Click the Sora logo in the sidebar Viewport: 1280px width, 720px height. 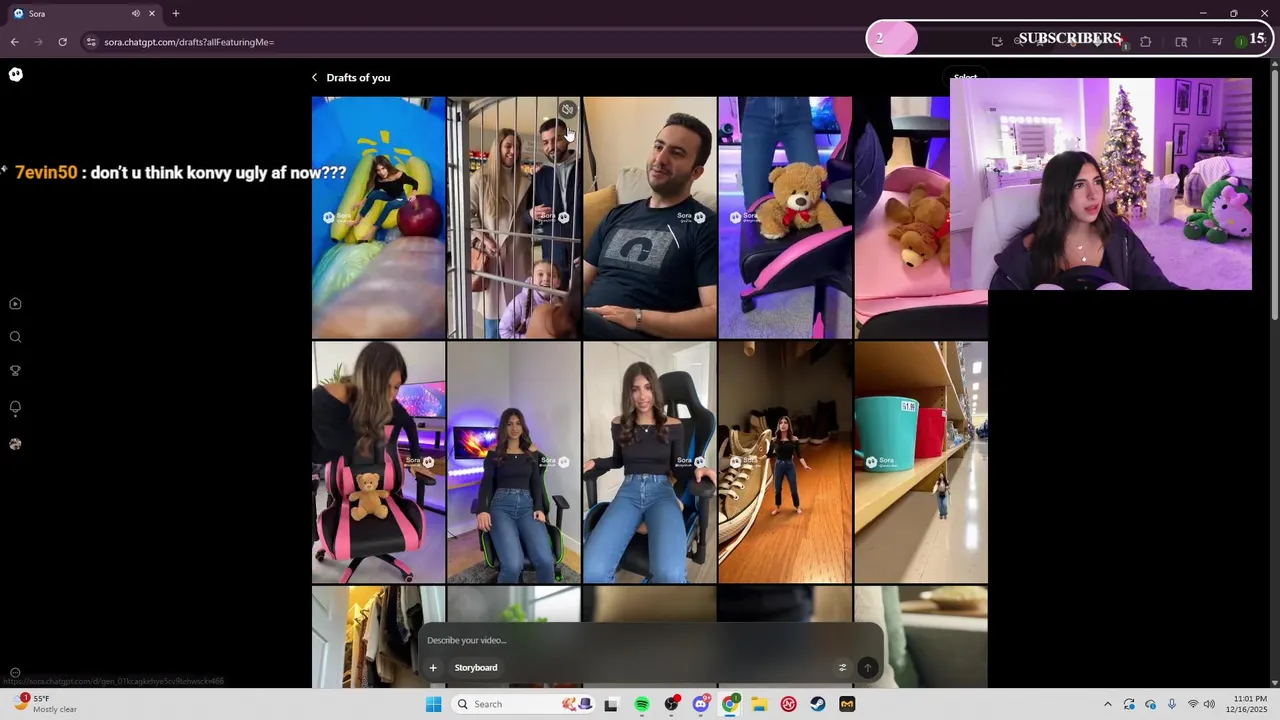tap(16, 74)
